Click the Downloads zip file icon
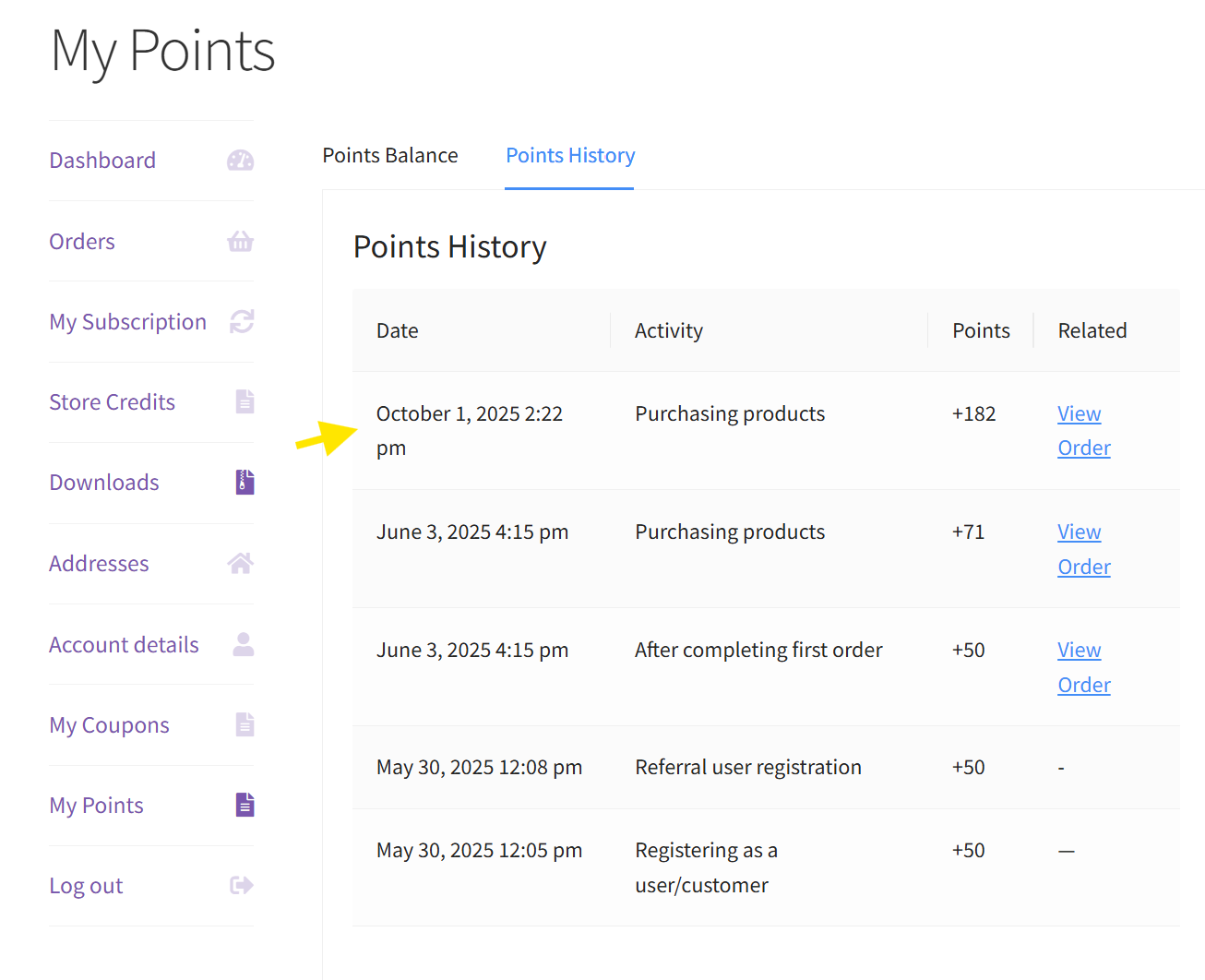The image size is (1205, 980). point(245,482)
